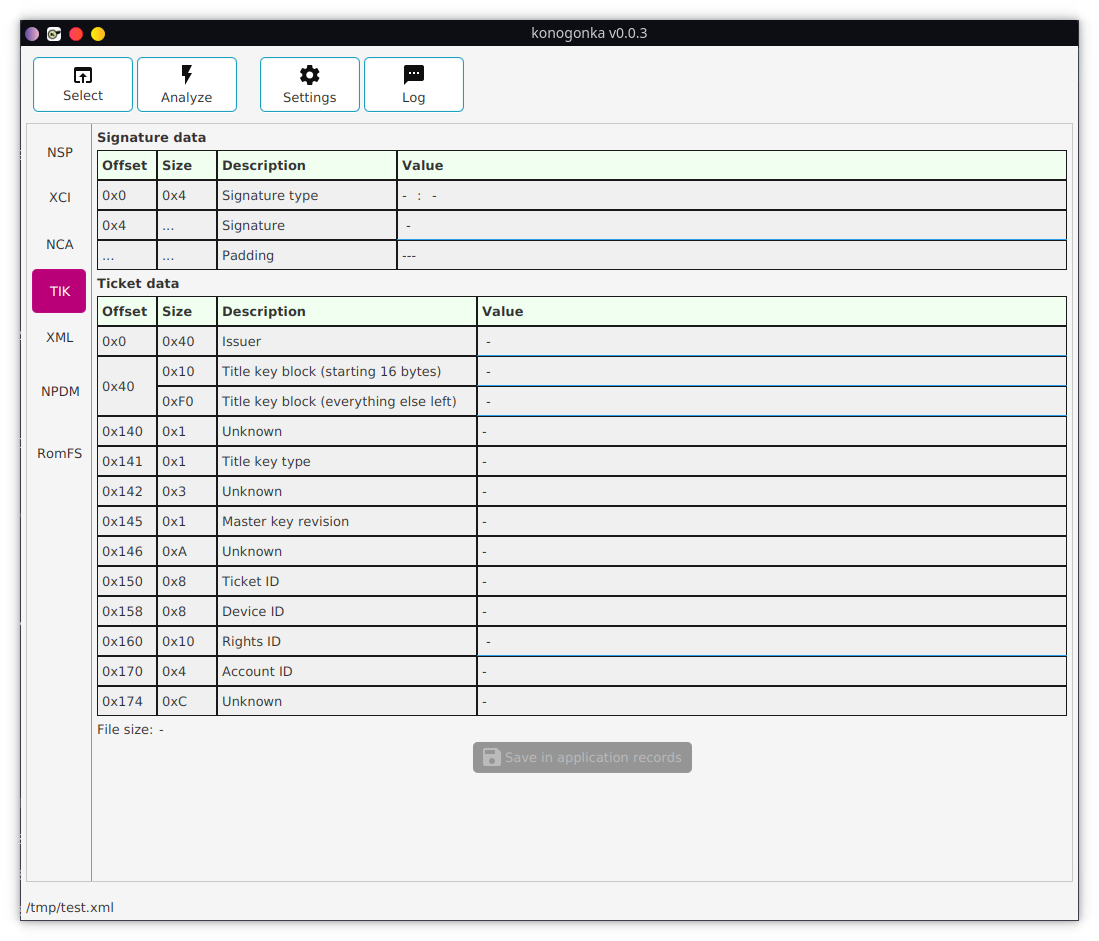Click offset cell '0x140'

(127, 432)
